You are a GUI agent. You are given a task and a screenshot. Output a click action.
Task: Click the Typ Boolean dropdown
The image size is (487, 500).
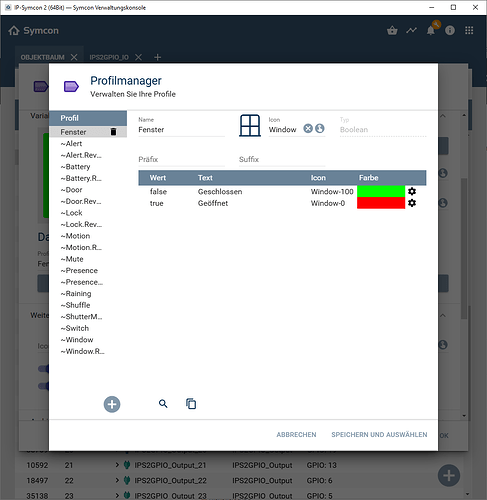coord(383,130)
